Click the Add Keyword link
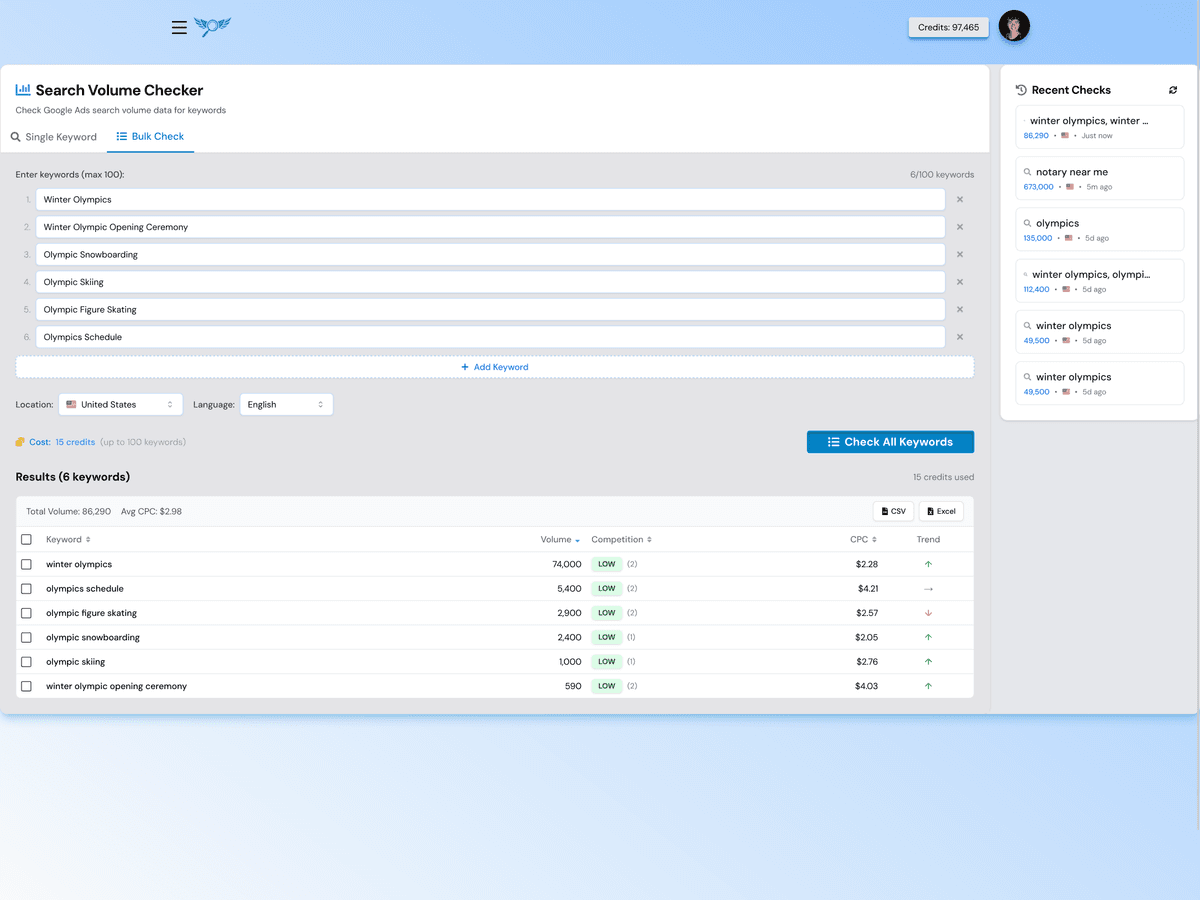Screen dimensions: 1200x900 point(494,367)
